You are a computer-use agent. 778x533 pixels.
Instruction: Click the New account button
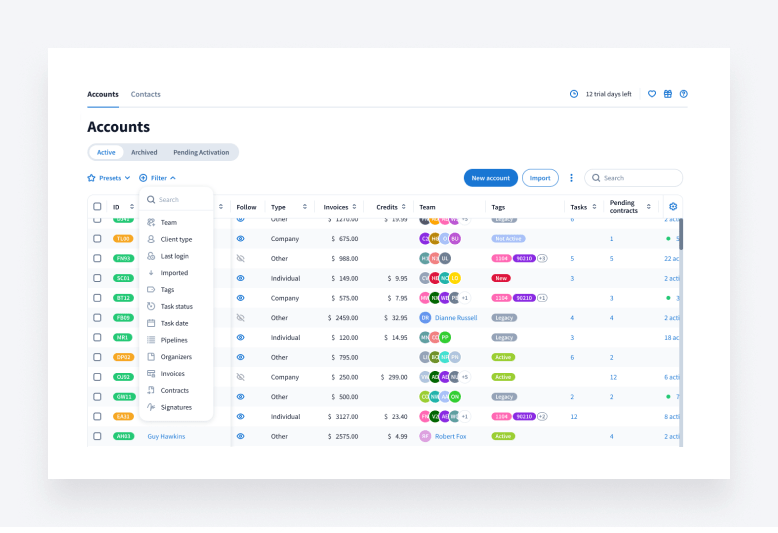(x=490, y=178)
